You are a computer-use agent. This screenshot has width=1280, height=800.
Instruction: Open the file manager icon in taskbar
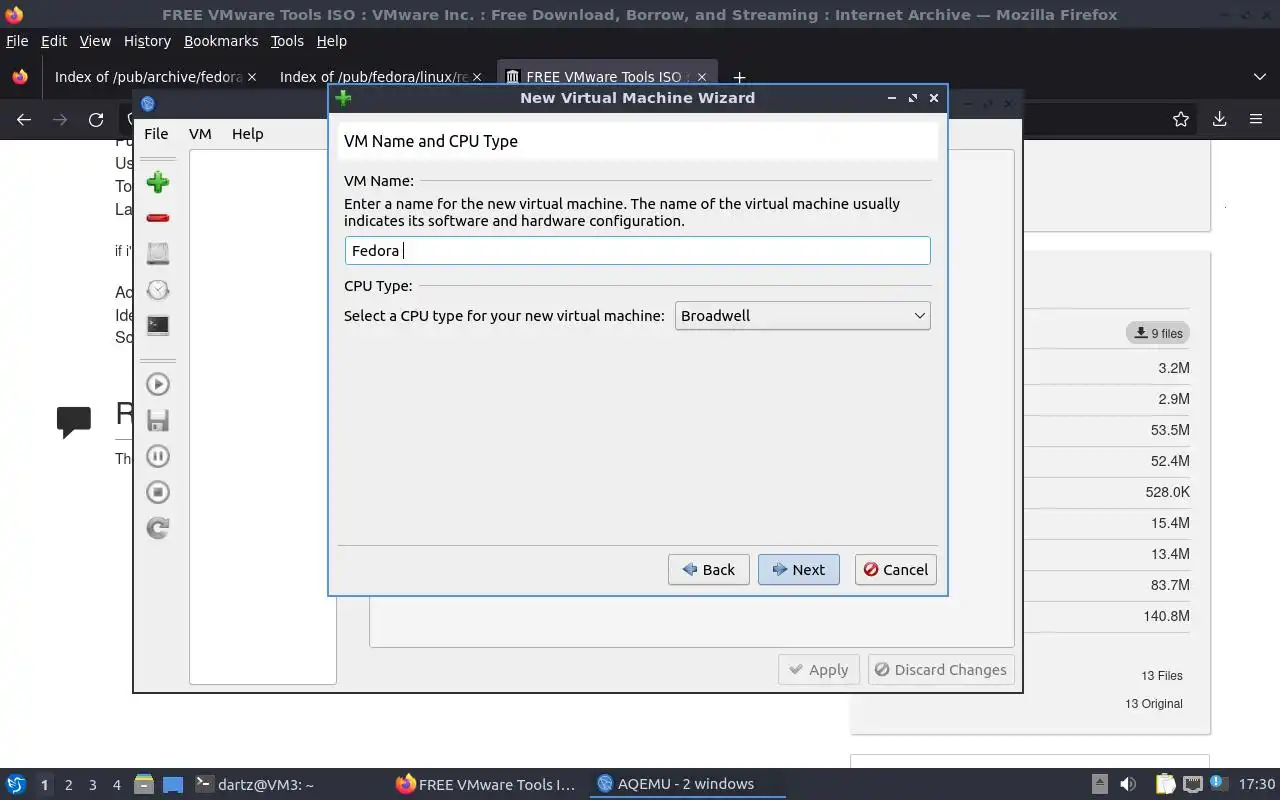click(143, 784)
